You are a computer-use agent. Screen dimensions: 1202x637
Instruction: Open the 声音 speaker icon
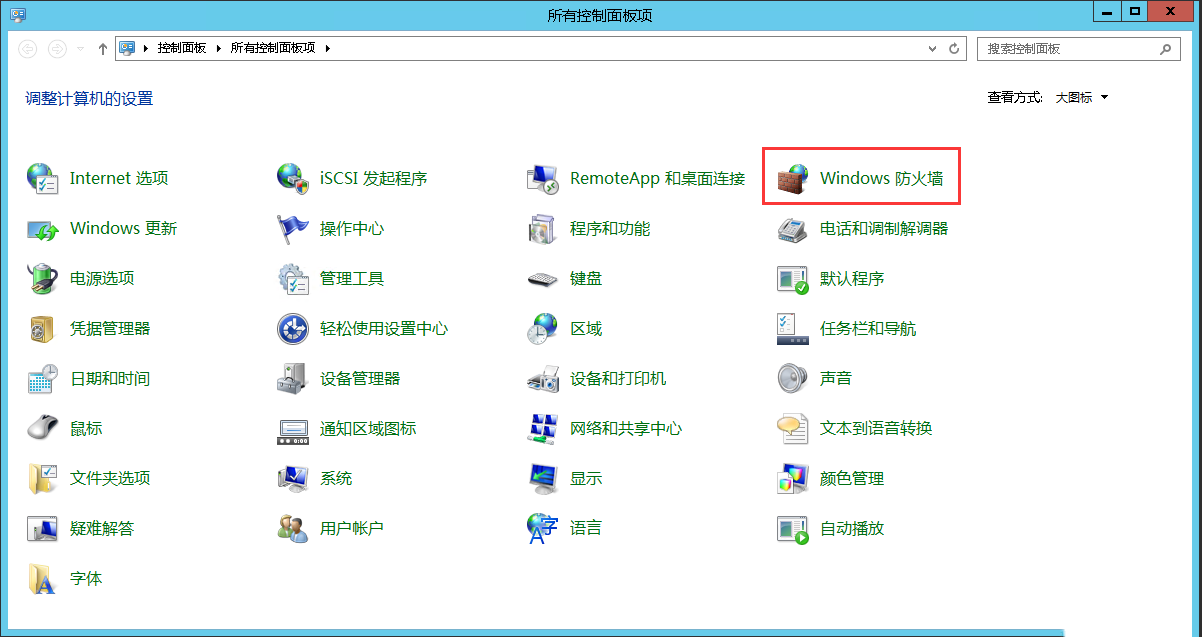792,378
